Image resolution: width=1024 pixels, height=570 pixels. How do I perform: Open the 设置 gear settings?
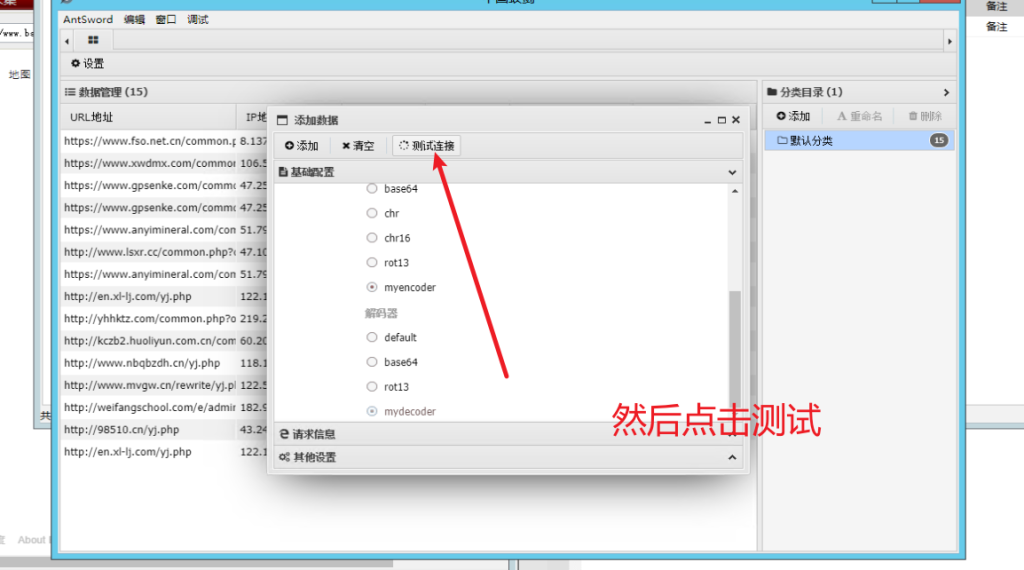click(87, 64)
